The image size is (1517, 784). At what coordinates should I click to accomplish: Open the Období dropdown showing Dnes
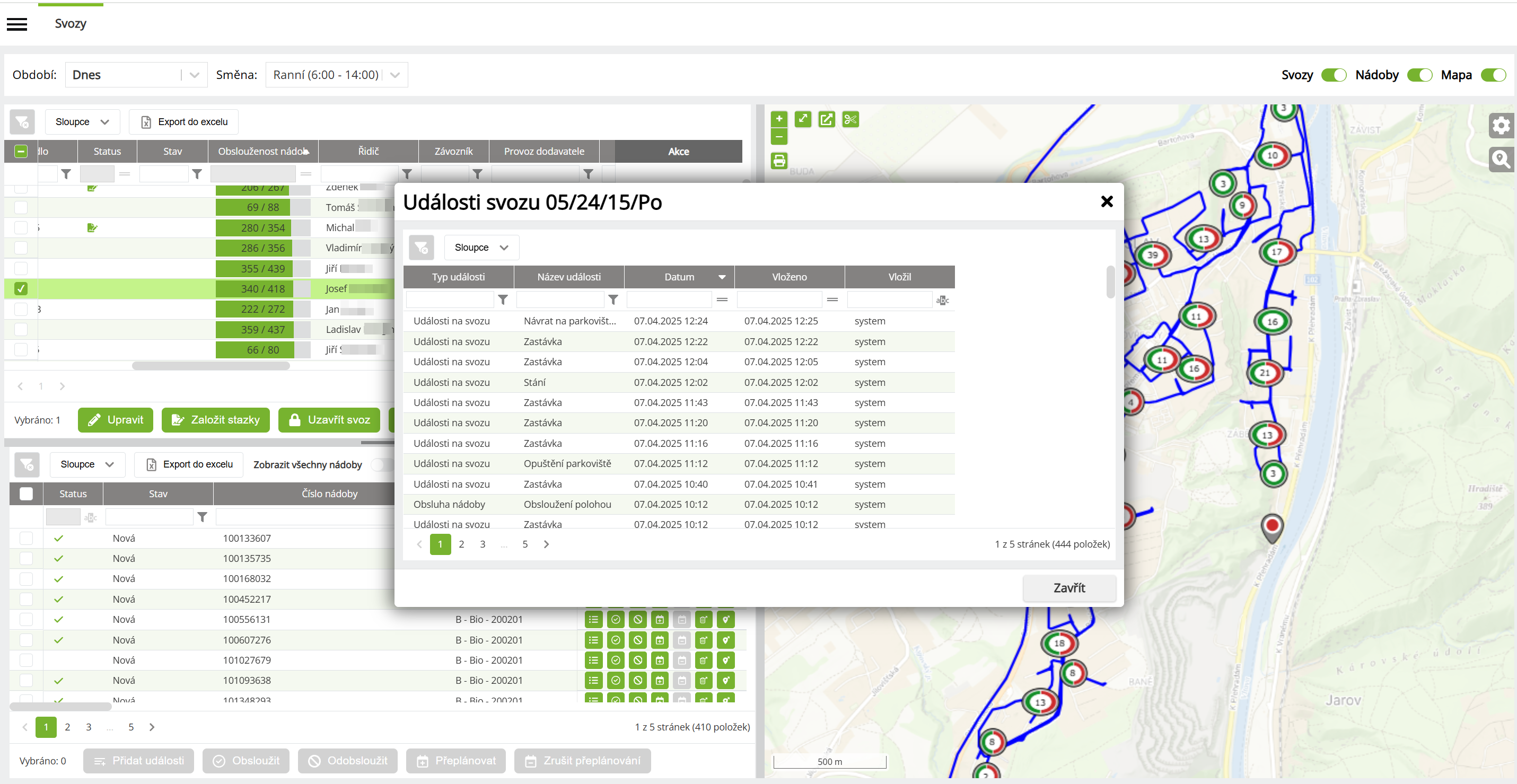tap(136, 75)
